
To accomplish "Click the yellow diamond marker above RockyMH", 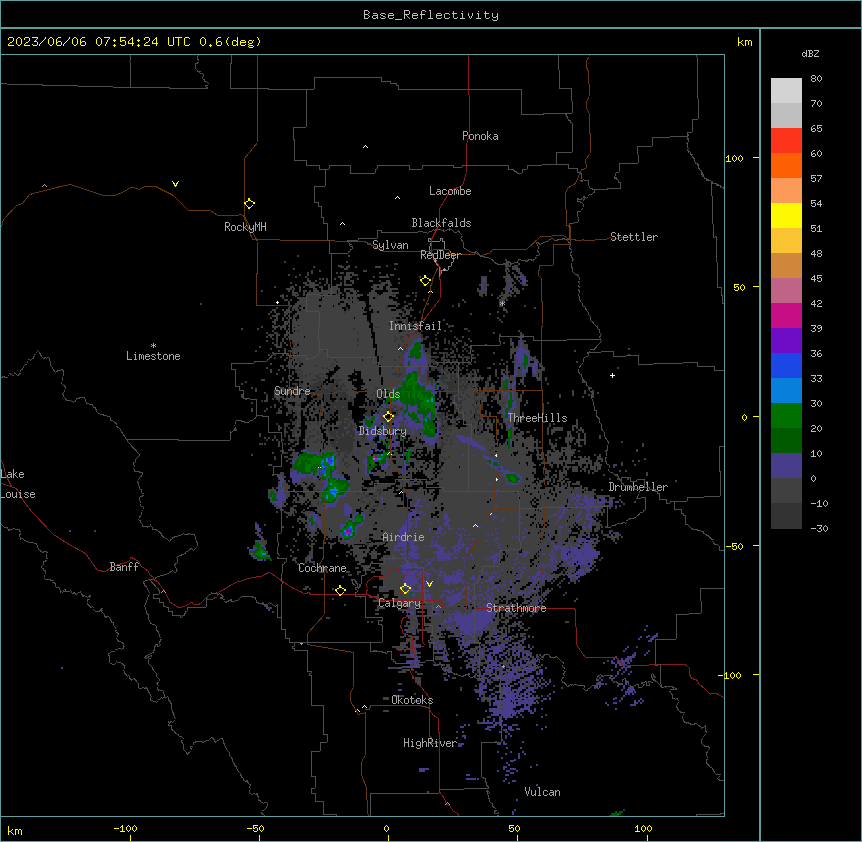I will [x=250, y=204].
